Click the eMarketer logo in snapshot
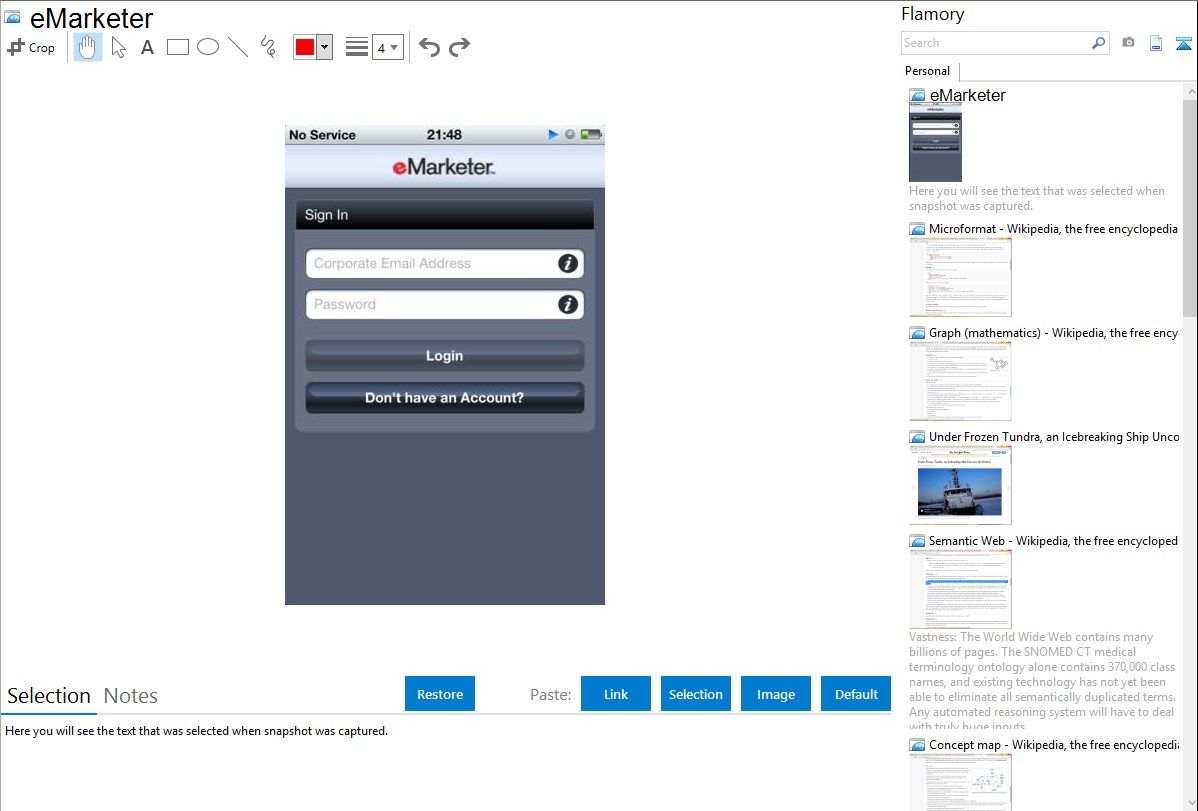 click(444, 167)
